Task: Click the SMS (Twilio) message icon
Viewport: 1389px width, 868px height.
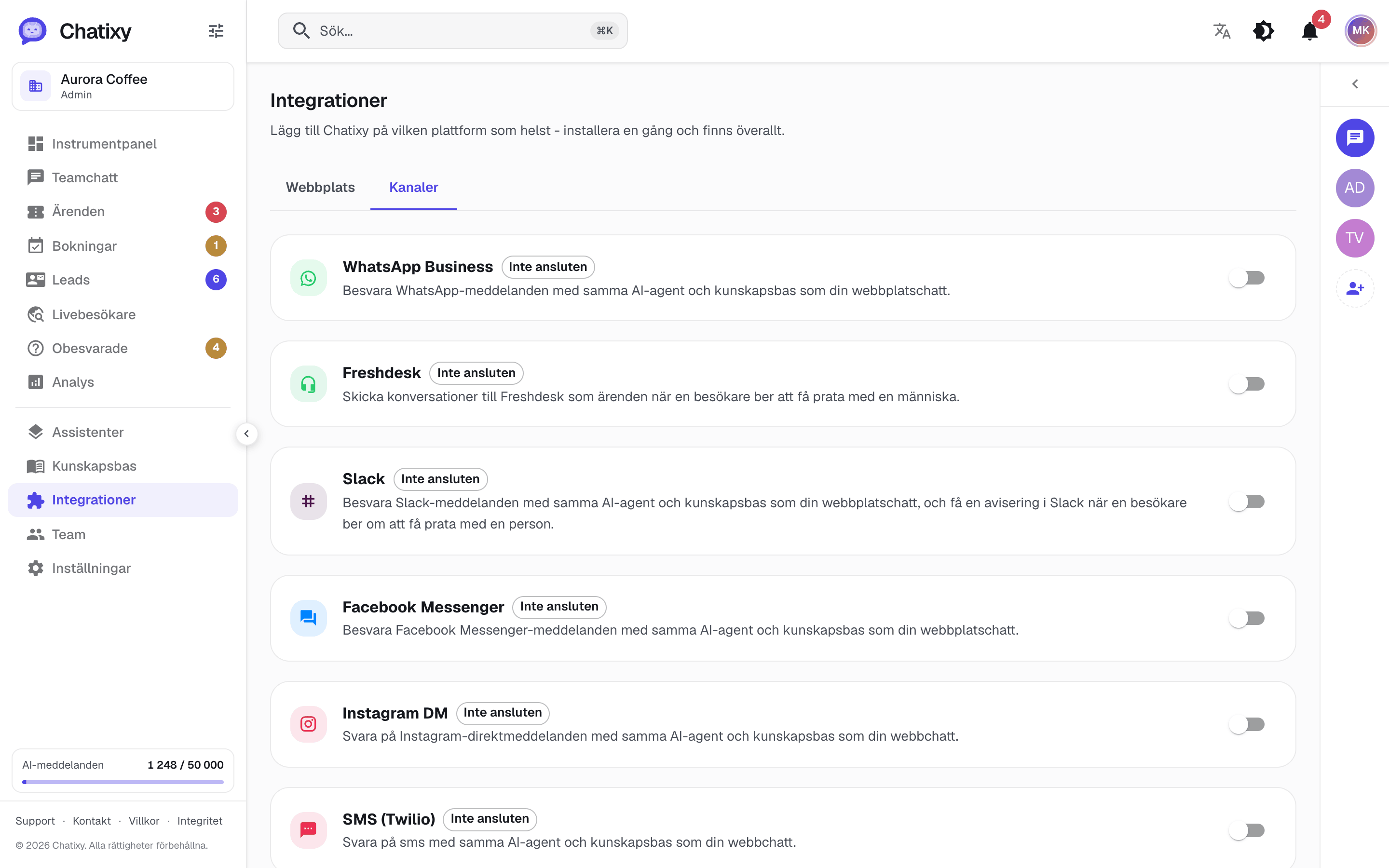Action: [308, 830]
